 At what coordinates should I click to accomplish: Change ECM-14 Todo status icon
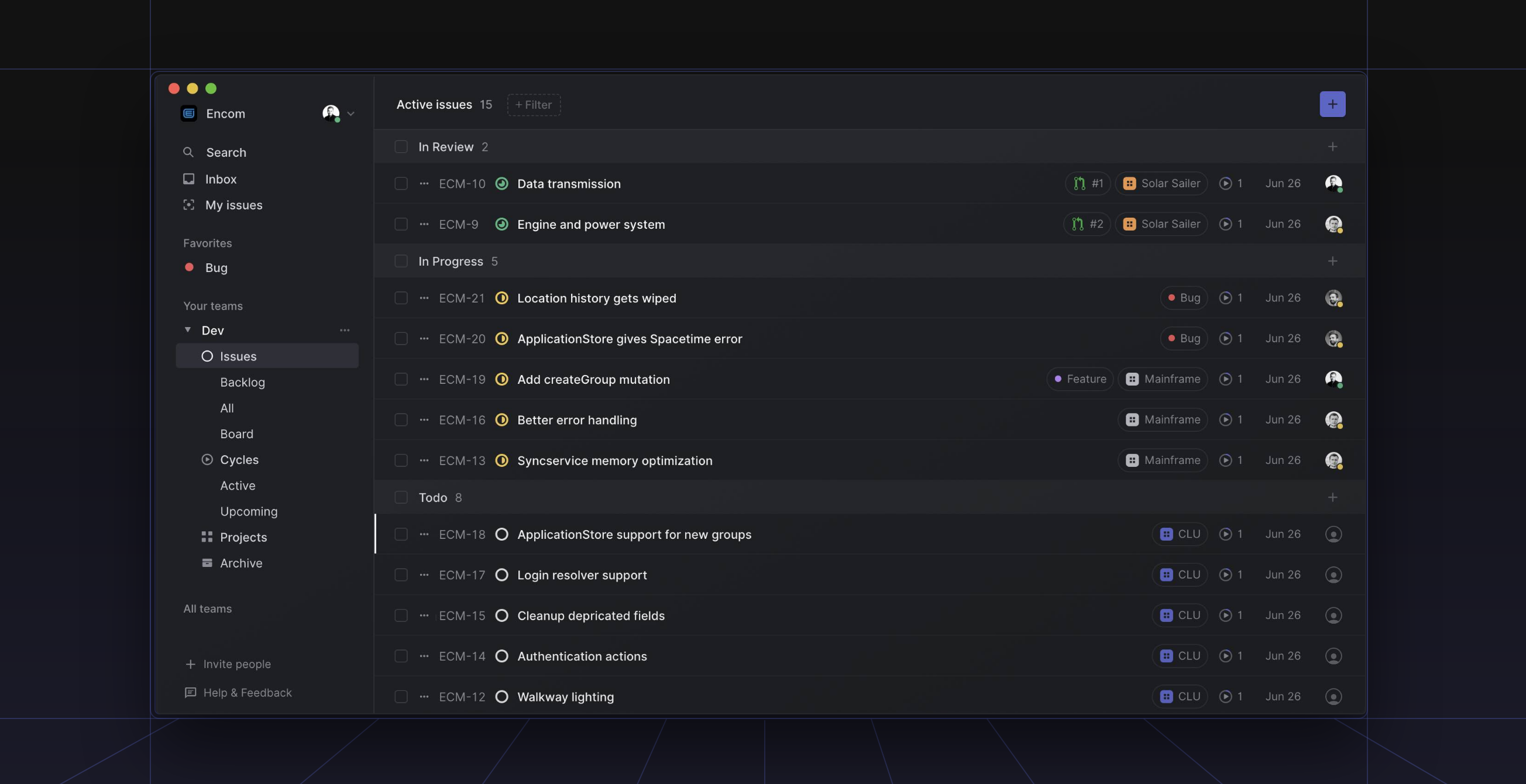(x=502, y=656)
